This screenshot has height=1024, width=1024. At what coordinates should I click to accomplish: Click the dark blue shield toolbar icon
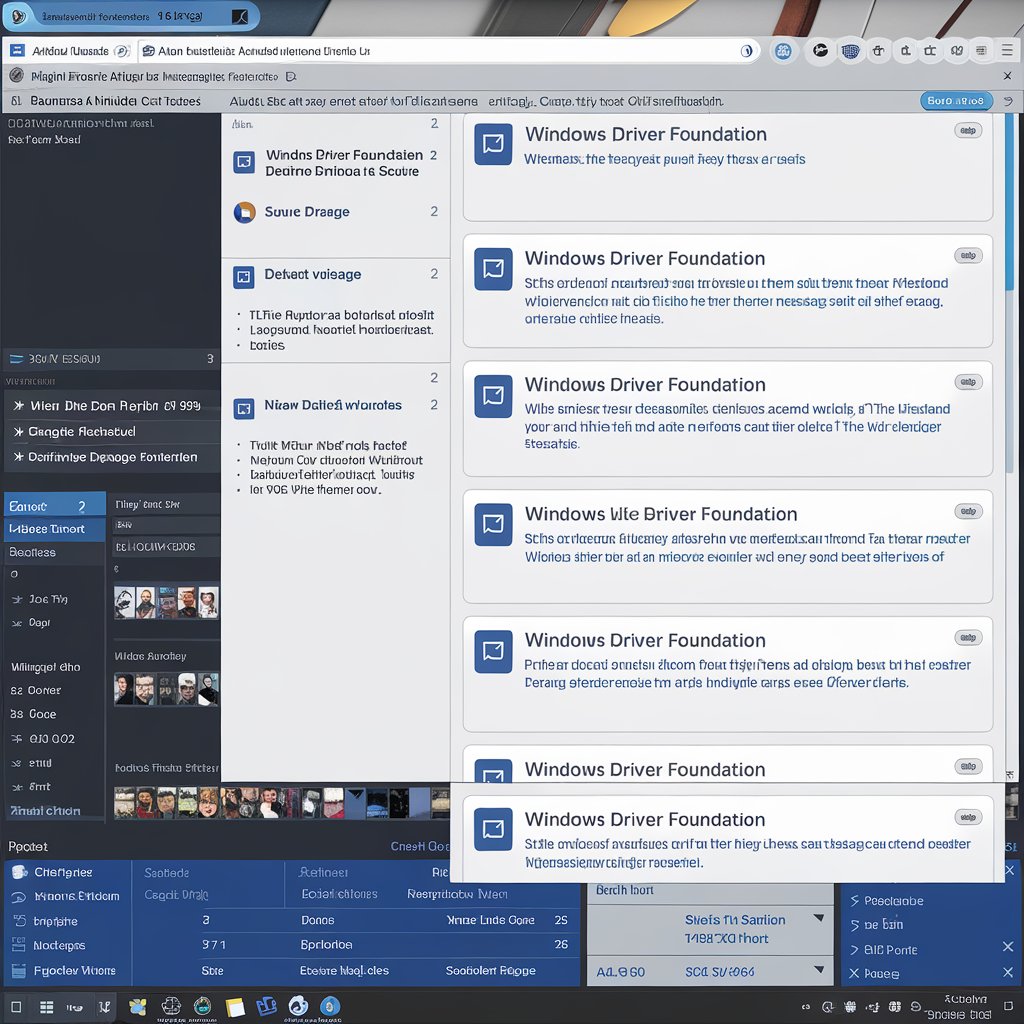[x=850, y=51]
